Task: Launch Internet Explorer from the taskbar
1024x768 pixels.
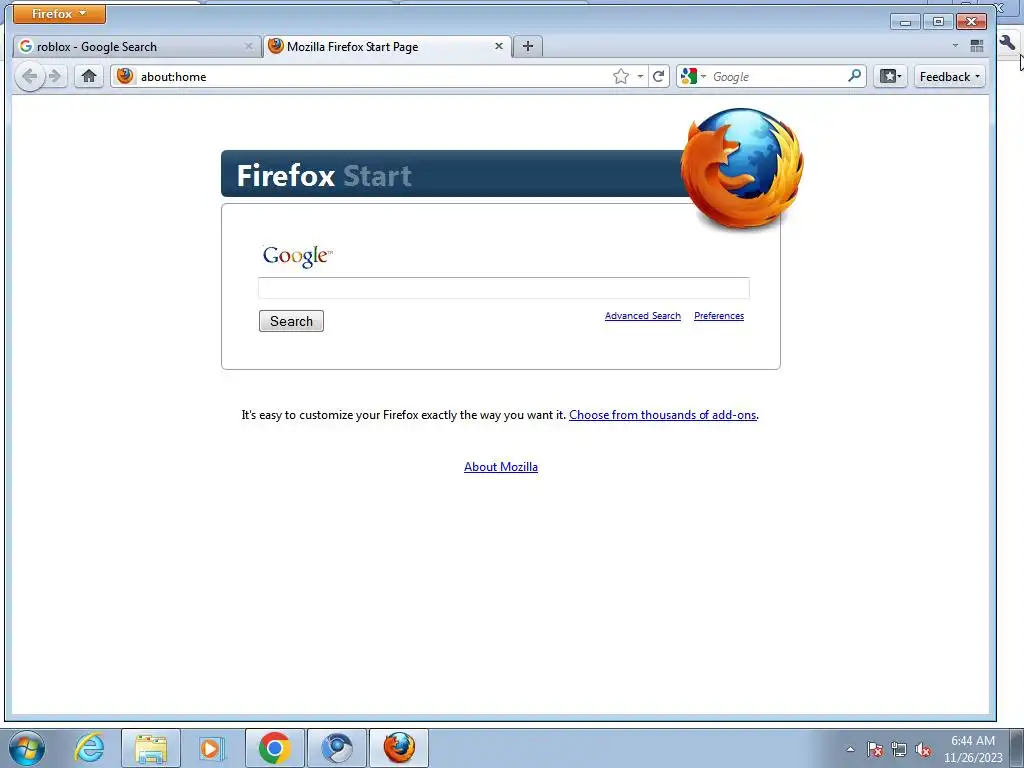Action: coord(89,748)
